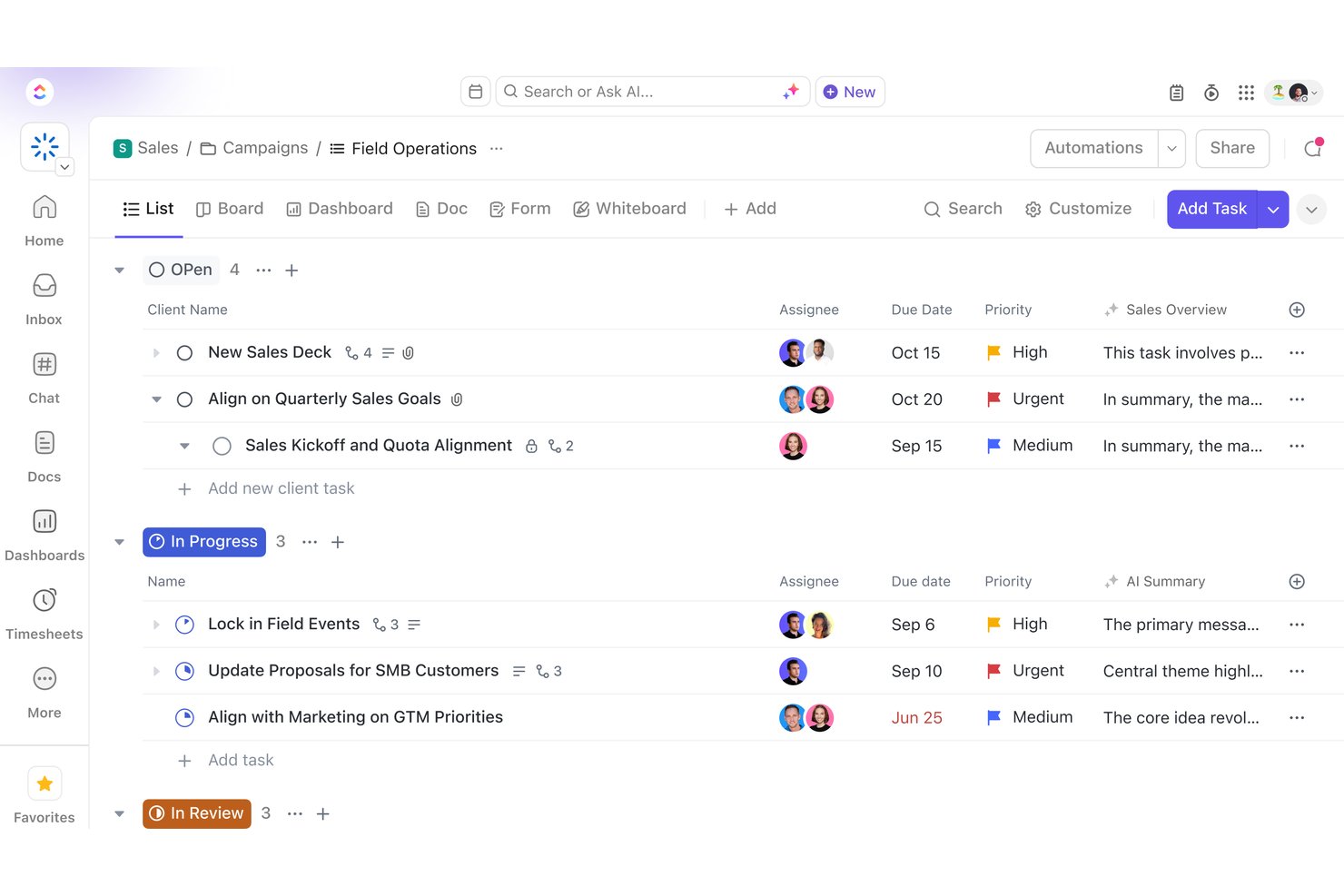Image resolution: width=1344 pixels, height=896 pixels.
Task: Toggle Lock in Field Events status circle
Action: pyautogui.click(x=184, y=625)
